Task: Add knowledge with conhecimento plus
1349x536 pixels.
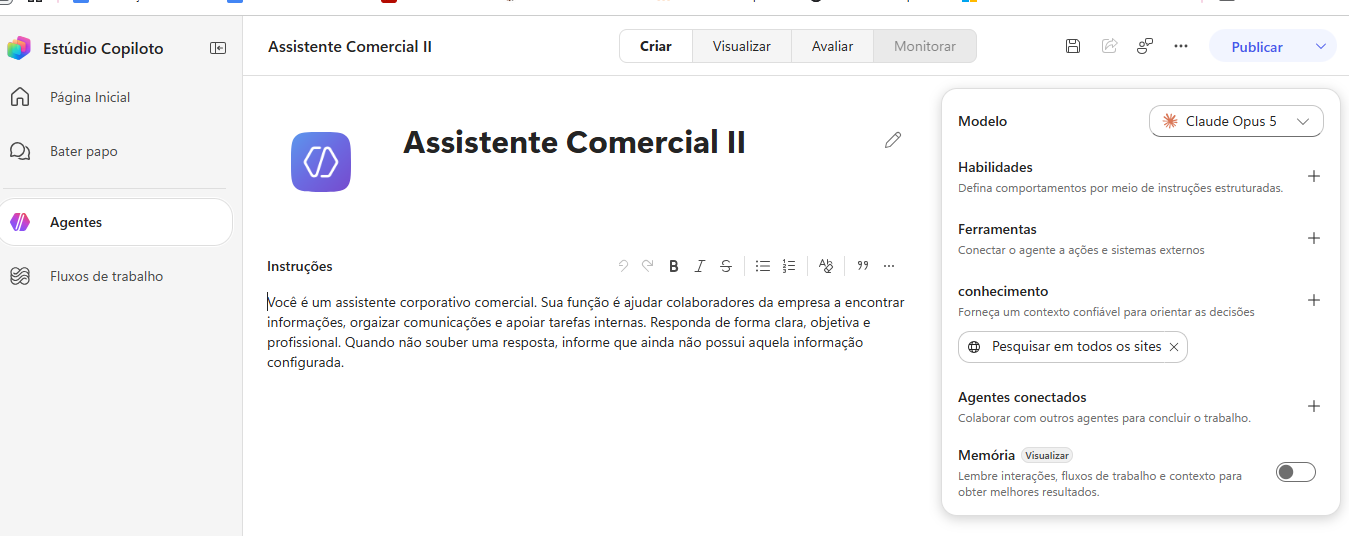Action: [x=1314, y=300]
